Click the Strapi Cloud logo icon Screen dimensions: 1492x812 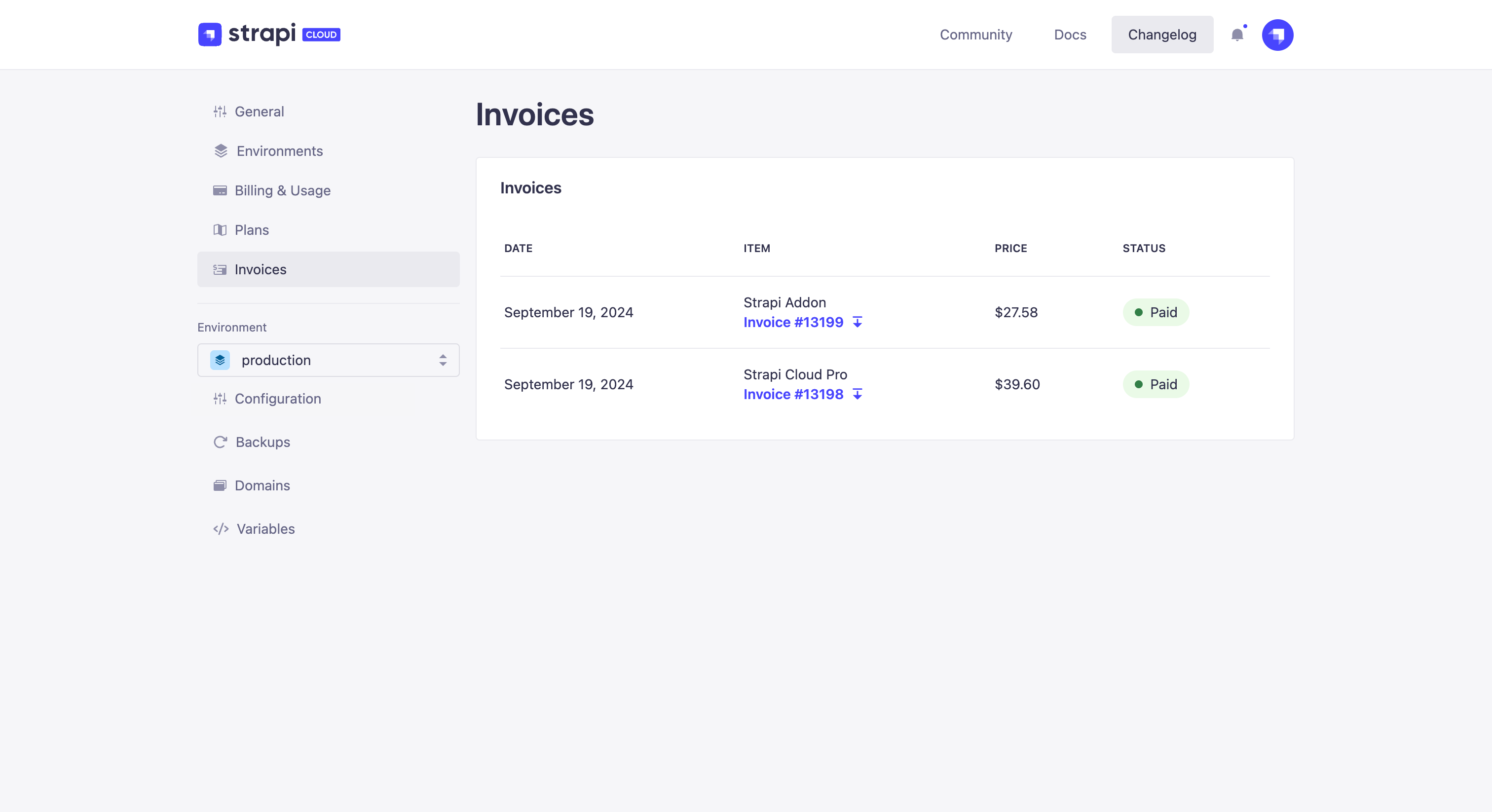click(x=210, y=34)
